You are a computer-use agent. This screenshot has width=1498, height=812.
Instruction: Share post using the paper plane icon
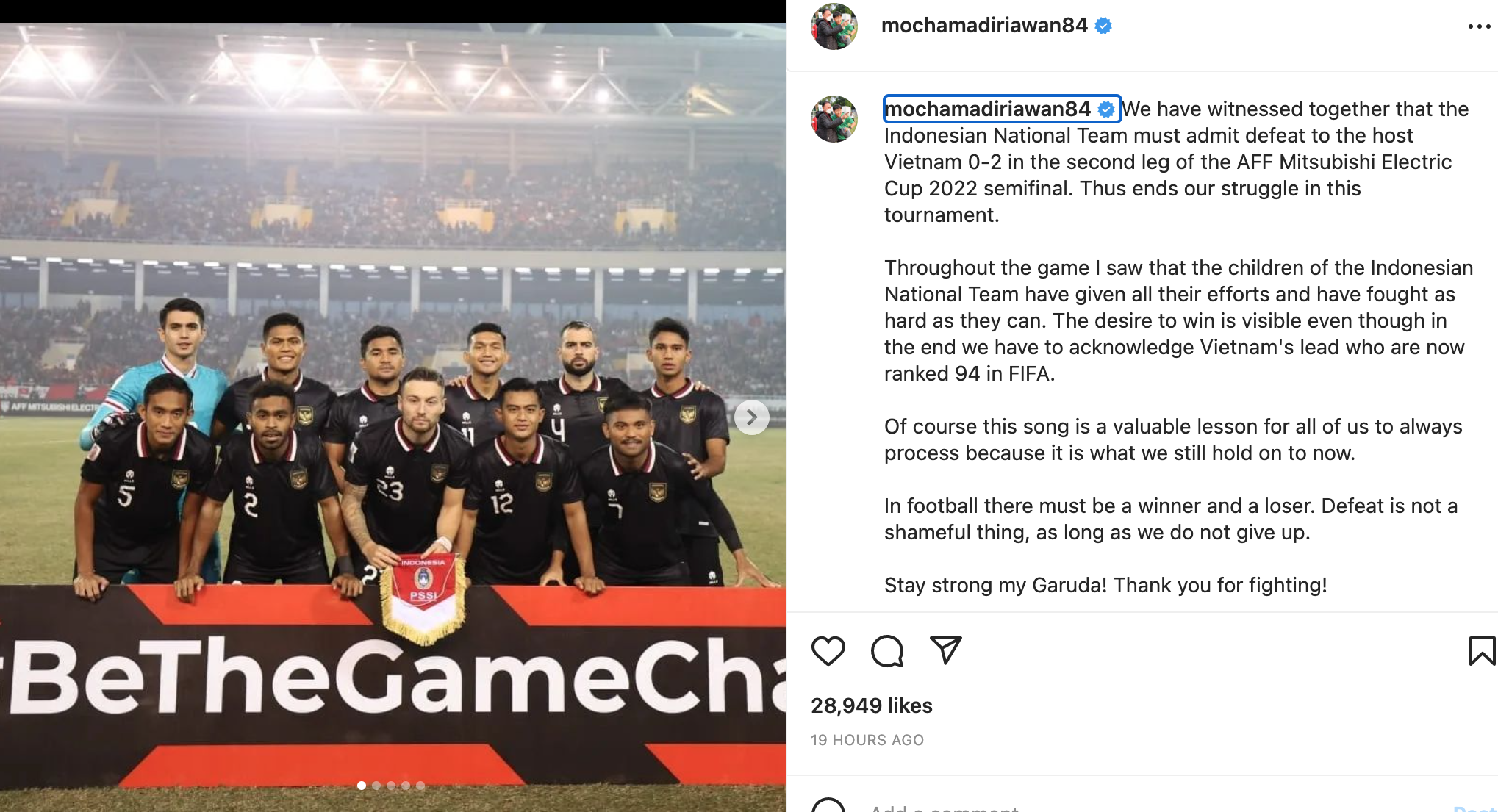click(945, 650)
